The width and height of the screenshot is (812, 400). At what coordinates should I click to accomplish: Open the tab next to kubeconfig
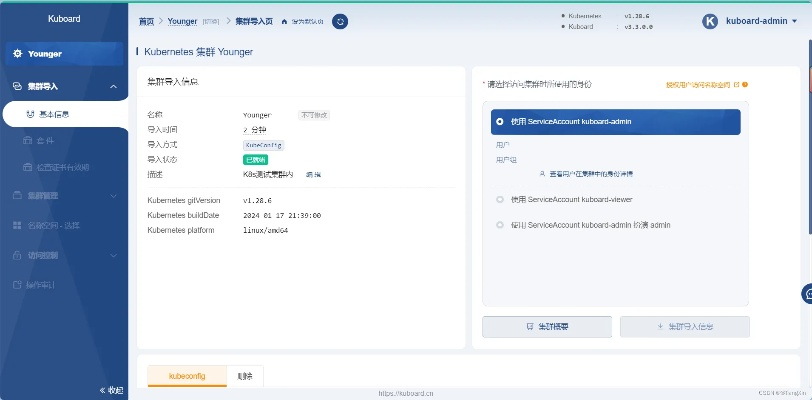244,376
